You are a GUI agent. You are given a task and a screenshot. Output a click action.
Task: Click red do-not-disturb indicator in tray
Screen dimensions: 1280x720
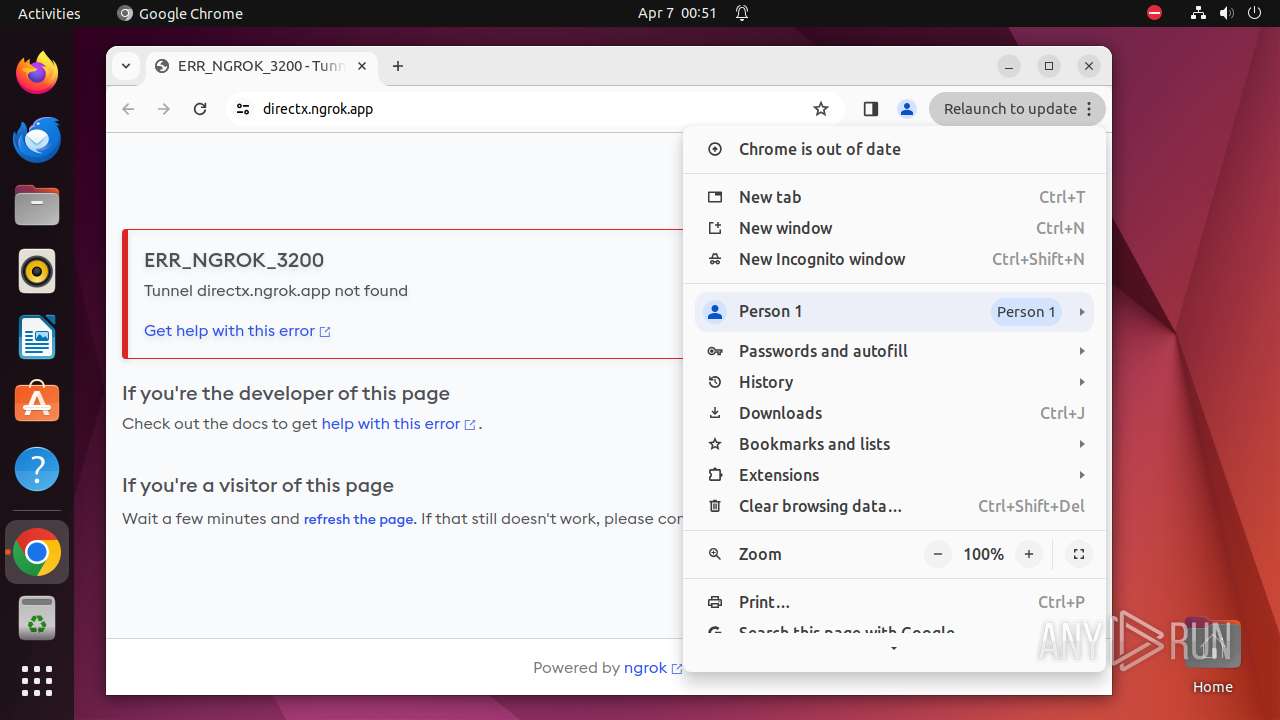1154,13
